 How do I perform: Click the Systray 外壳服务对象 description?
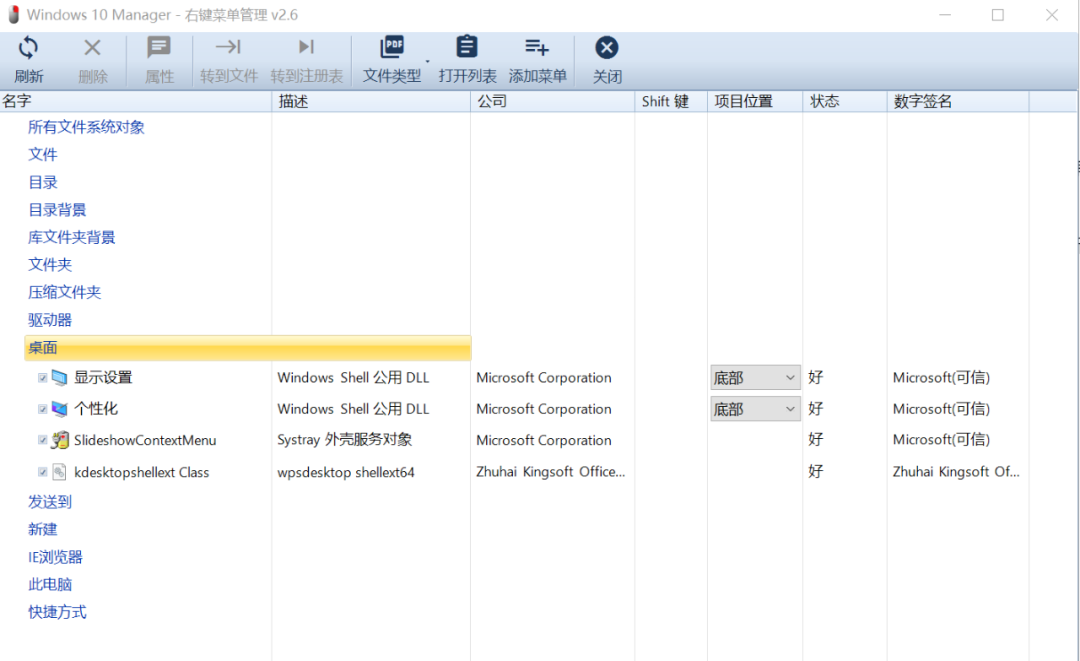point(344,440)
